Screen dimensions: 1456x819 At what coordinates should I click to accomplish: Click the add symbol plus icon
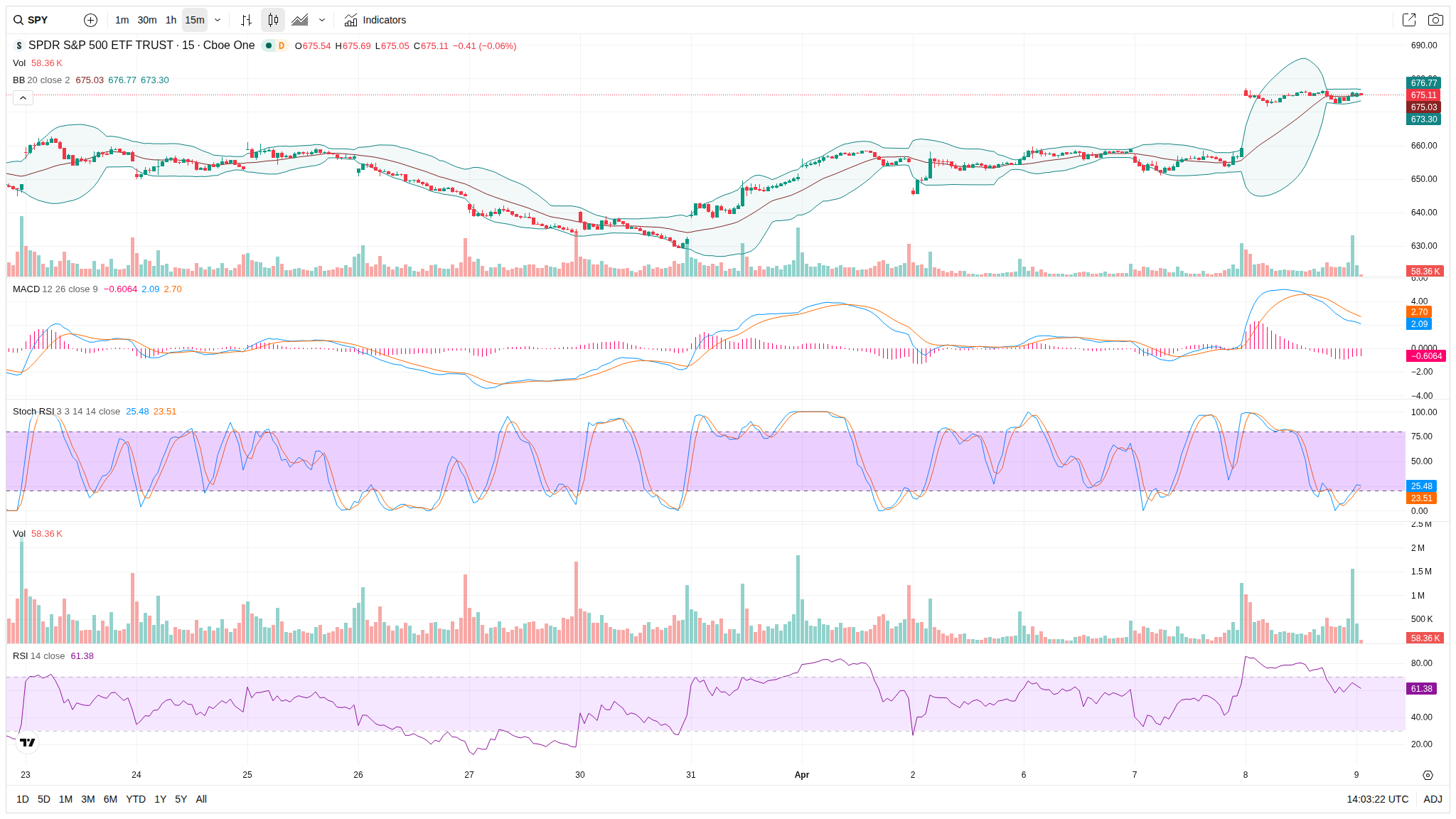click(90, 20)
